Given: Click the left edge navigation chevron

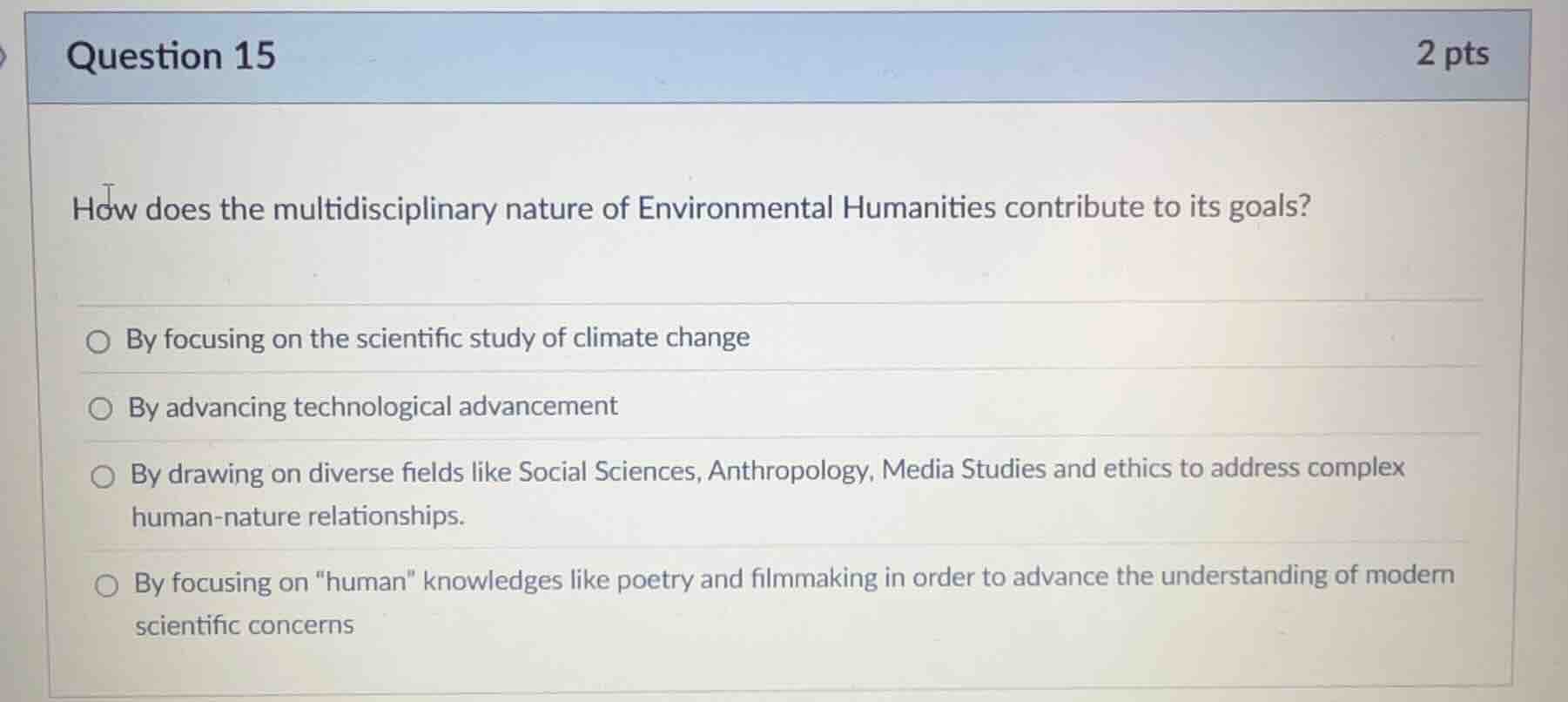Looking at the screenshot, I should pyautogui.click(x=5, y=55).
